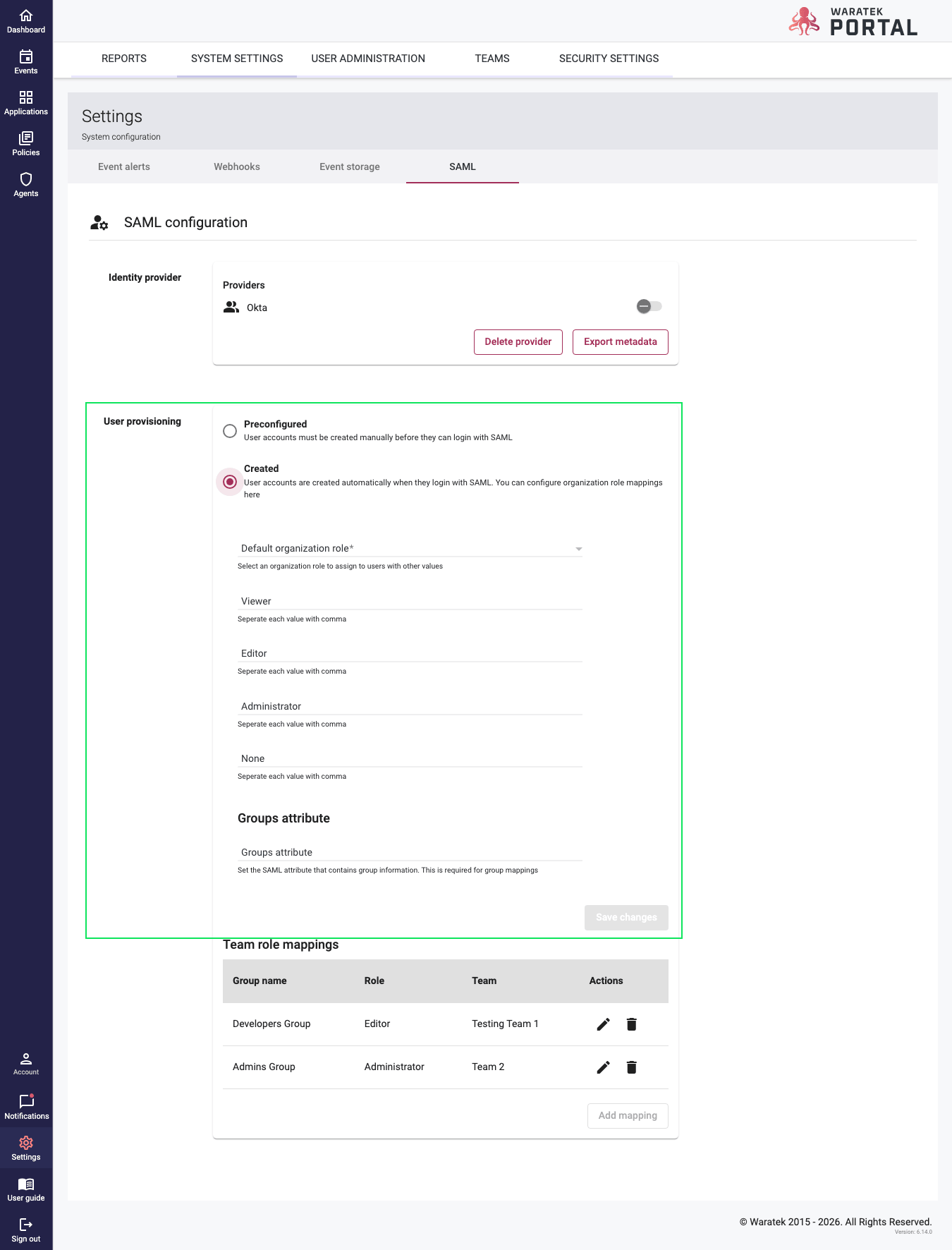Switch to the REPORTS tab
This screenshot has width=952, height=1250.
pyautogui.click(x=124, y=59)
